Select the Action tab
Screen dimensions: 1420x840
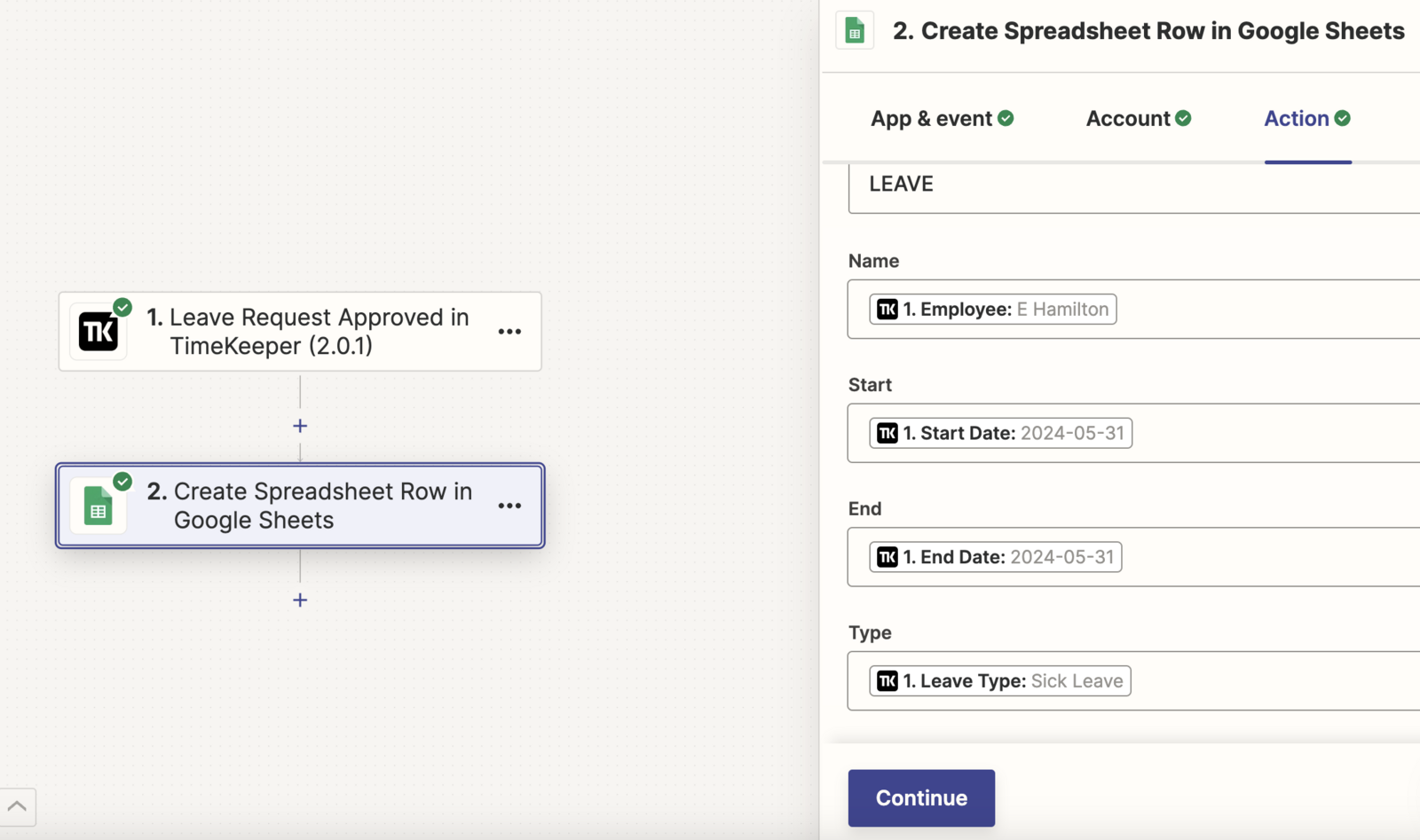[1307, 119]
